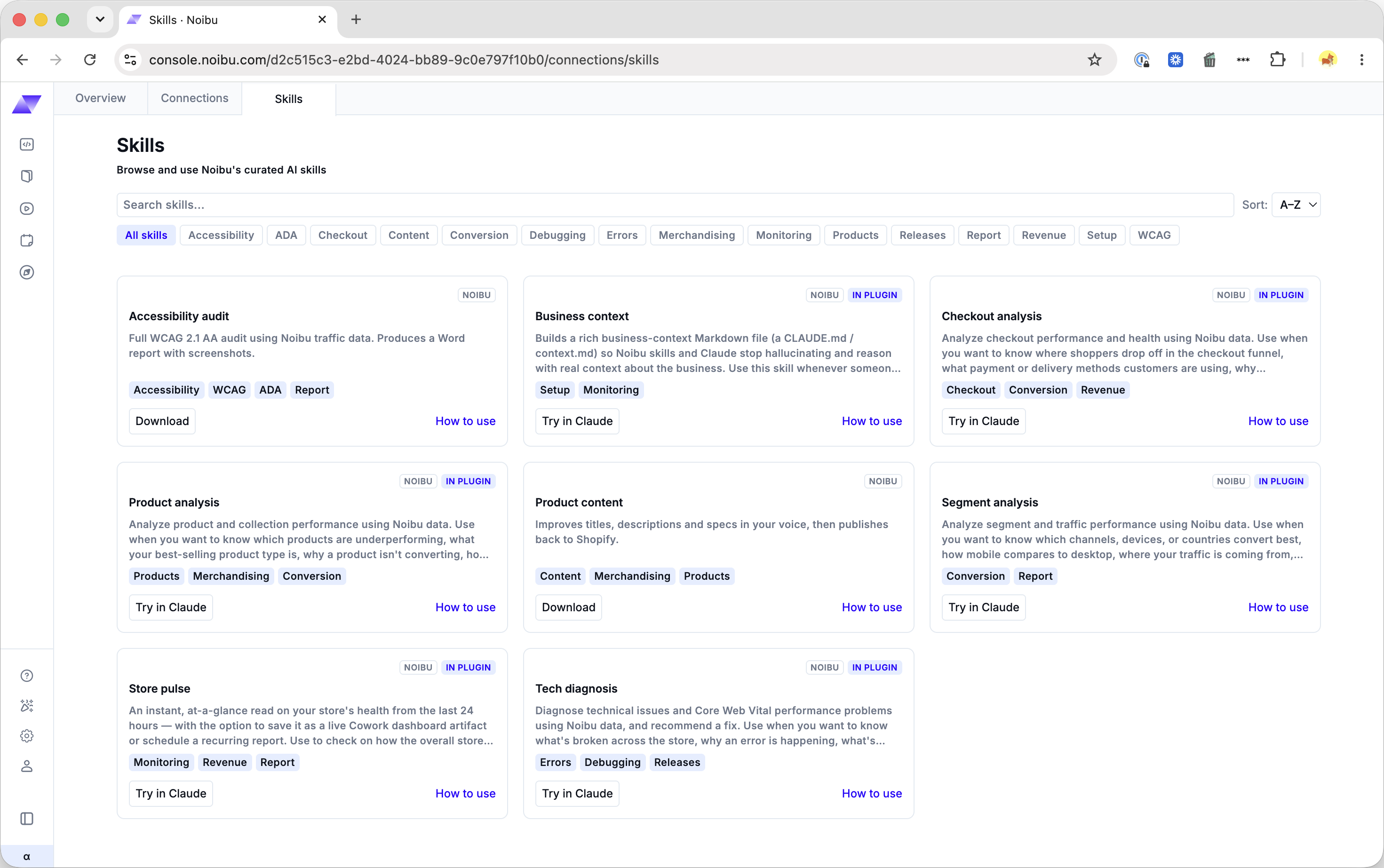Screen dimensions: 1384x868
Task: Filter skills by Accessibility chip
Action: tap(221, 235)
